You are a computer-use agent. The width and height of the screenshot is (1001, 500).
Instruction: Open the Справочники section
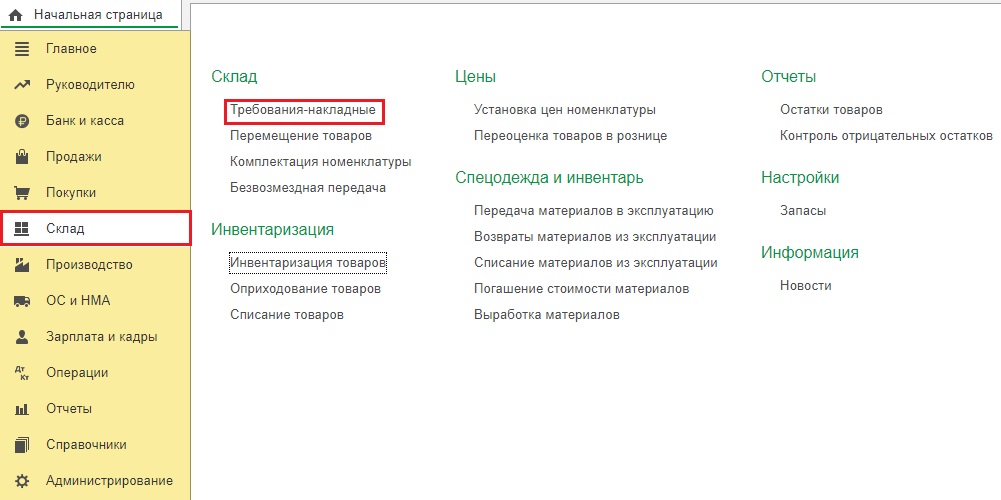95,444
